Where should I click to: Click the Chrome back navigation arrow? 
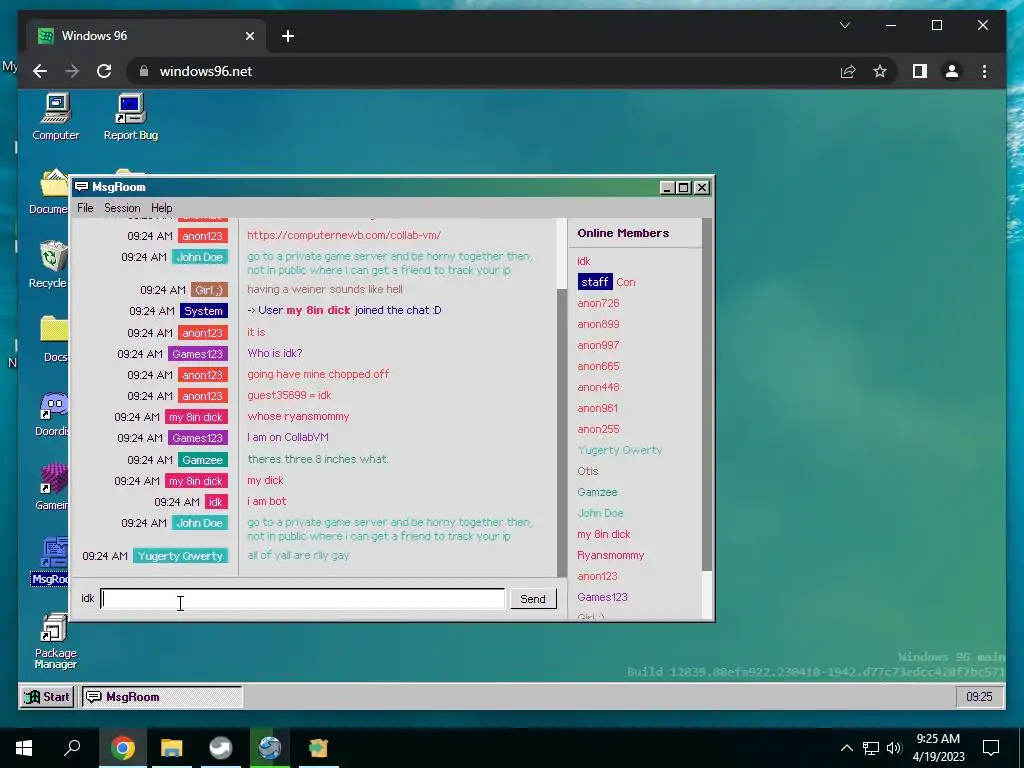tap(40, 71)
